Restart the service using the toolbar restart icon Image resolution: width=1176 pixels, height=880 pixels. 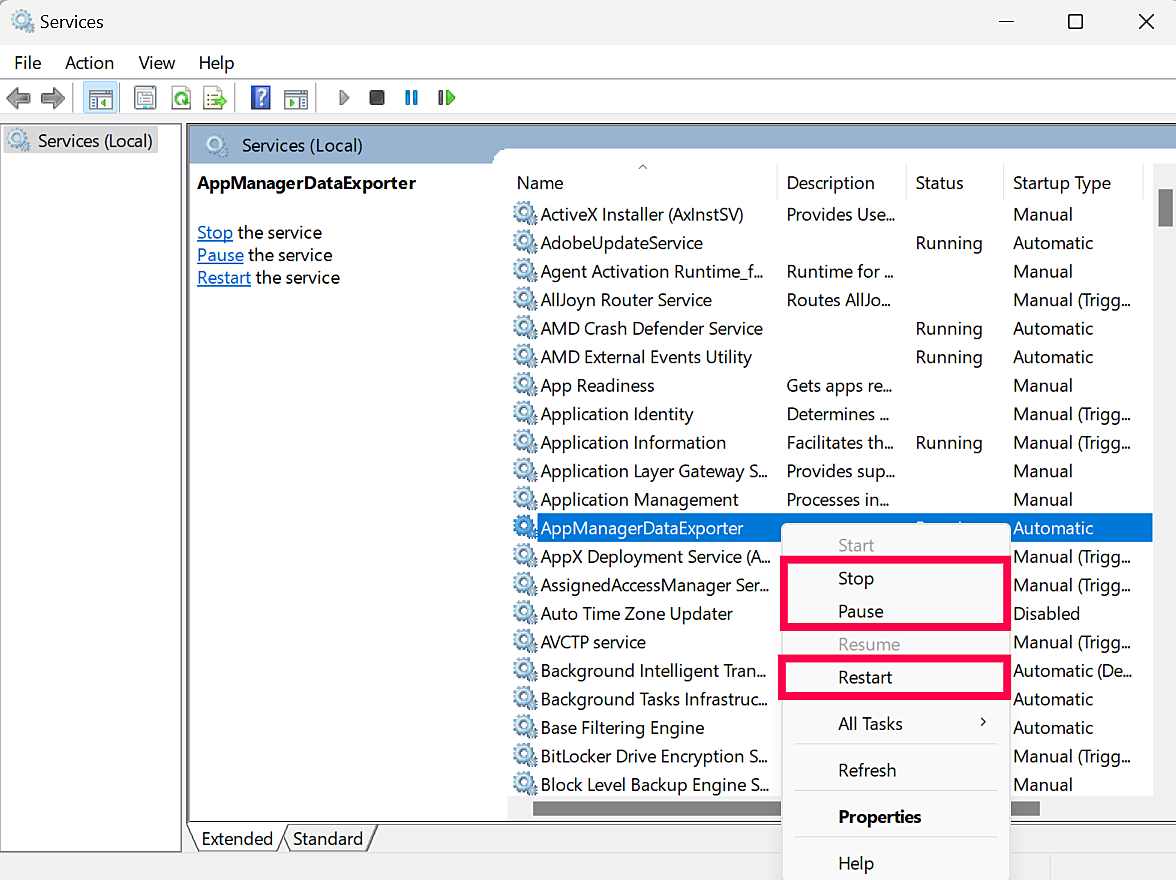447,97
